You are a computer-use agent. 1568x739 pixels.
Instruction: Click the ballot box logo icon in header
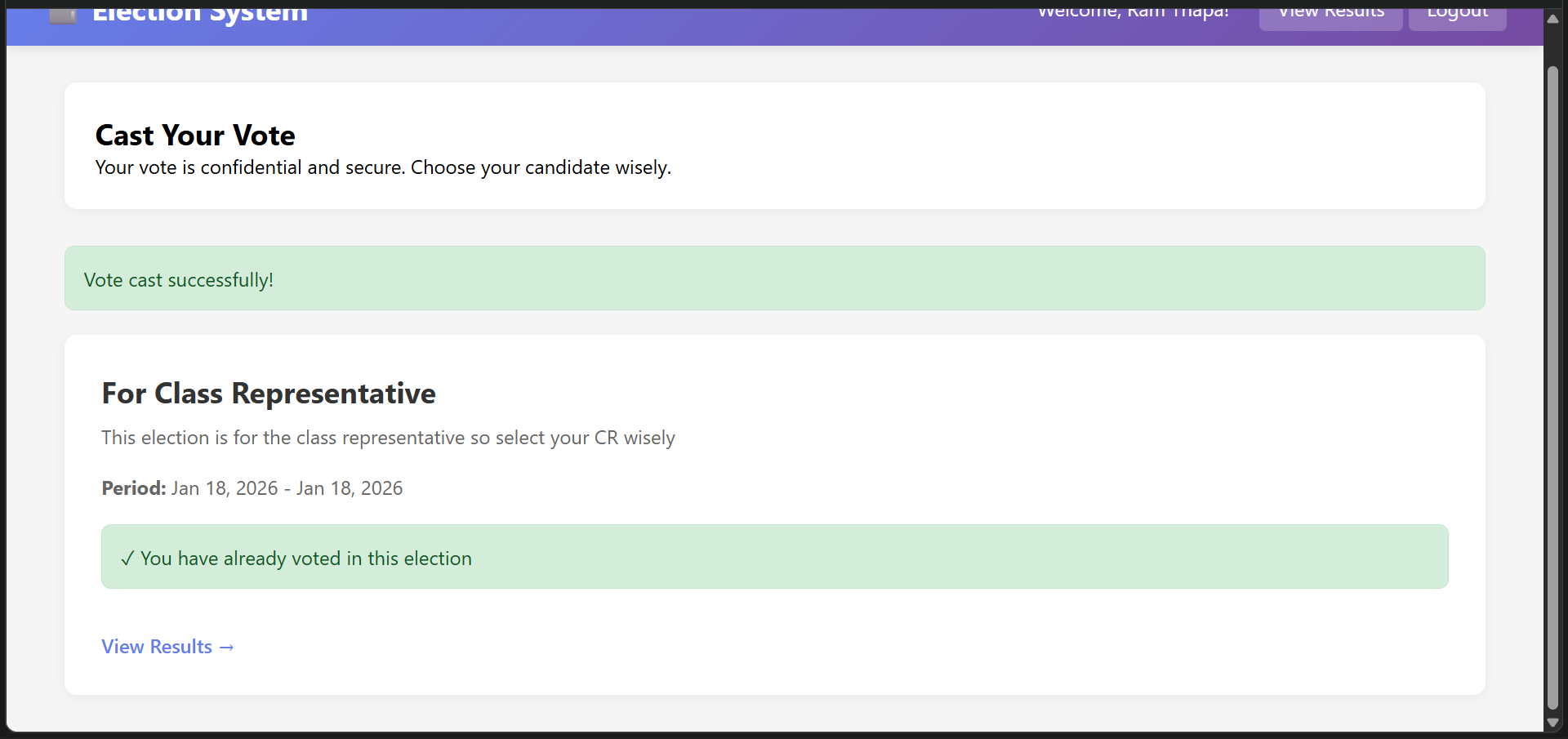[63, 16]
